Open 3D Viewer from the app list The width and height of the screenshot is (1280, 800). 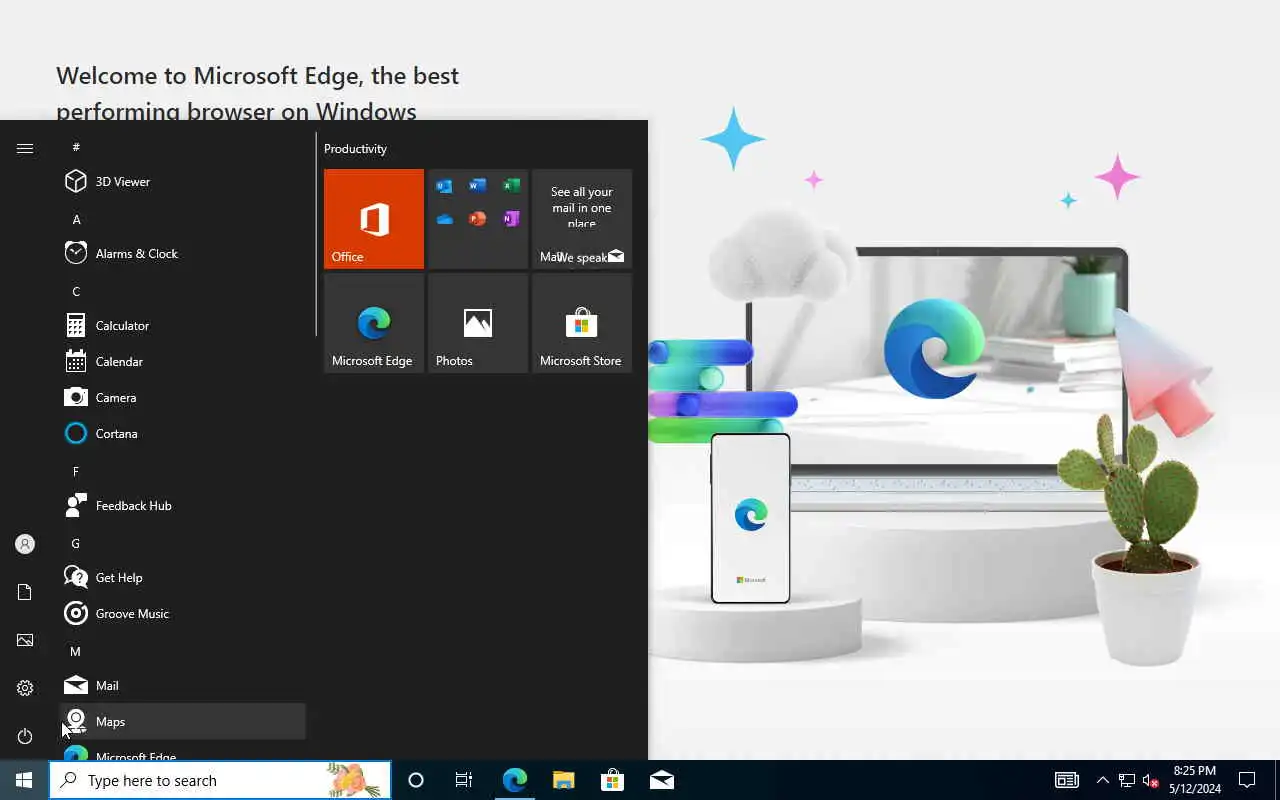click(x=182, y=181)
